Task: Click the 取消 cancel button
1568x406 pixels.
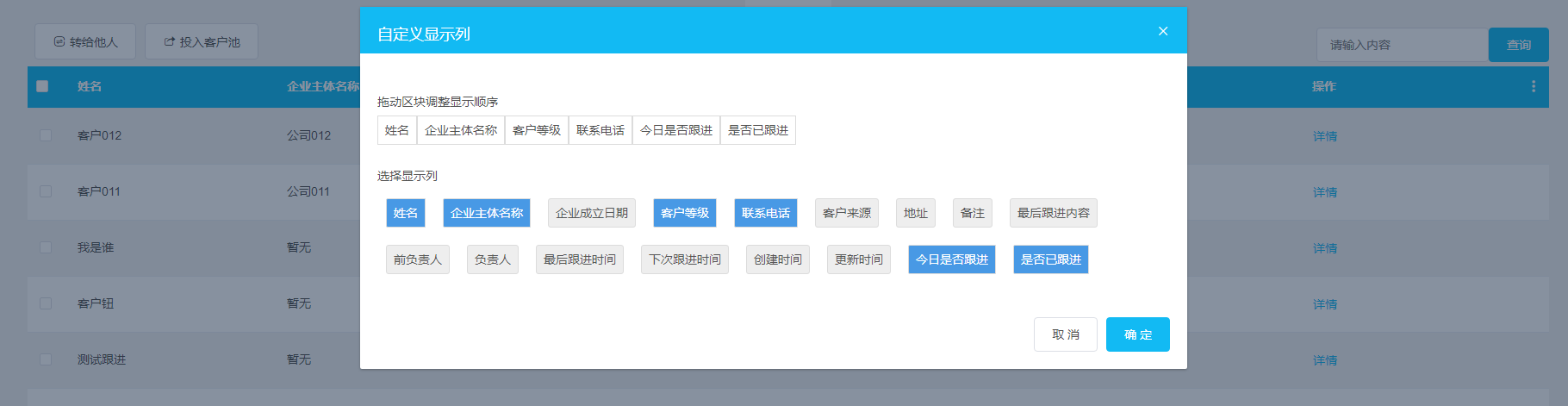Action: point(1065,334)
